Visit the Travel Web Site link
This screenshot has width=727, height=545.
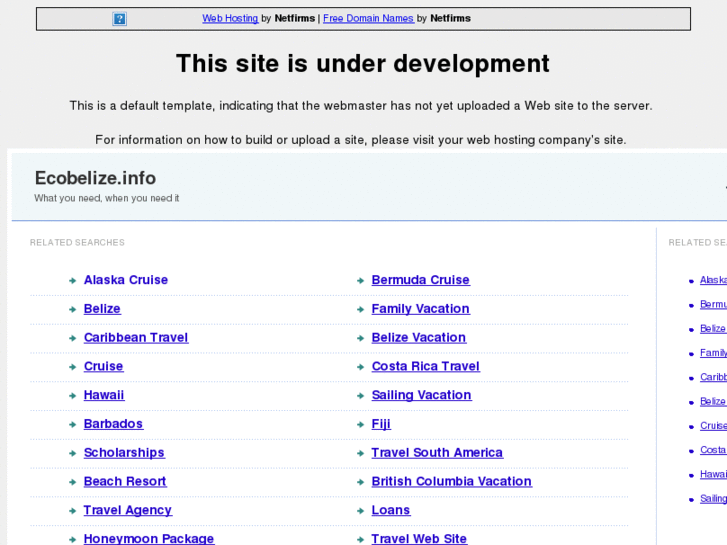(x=419, y=538)
